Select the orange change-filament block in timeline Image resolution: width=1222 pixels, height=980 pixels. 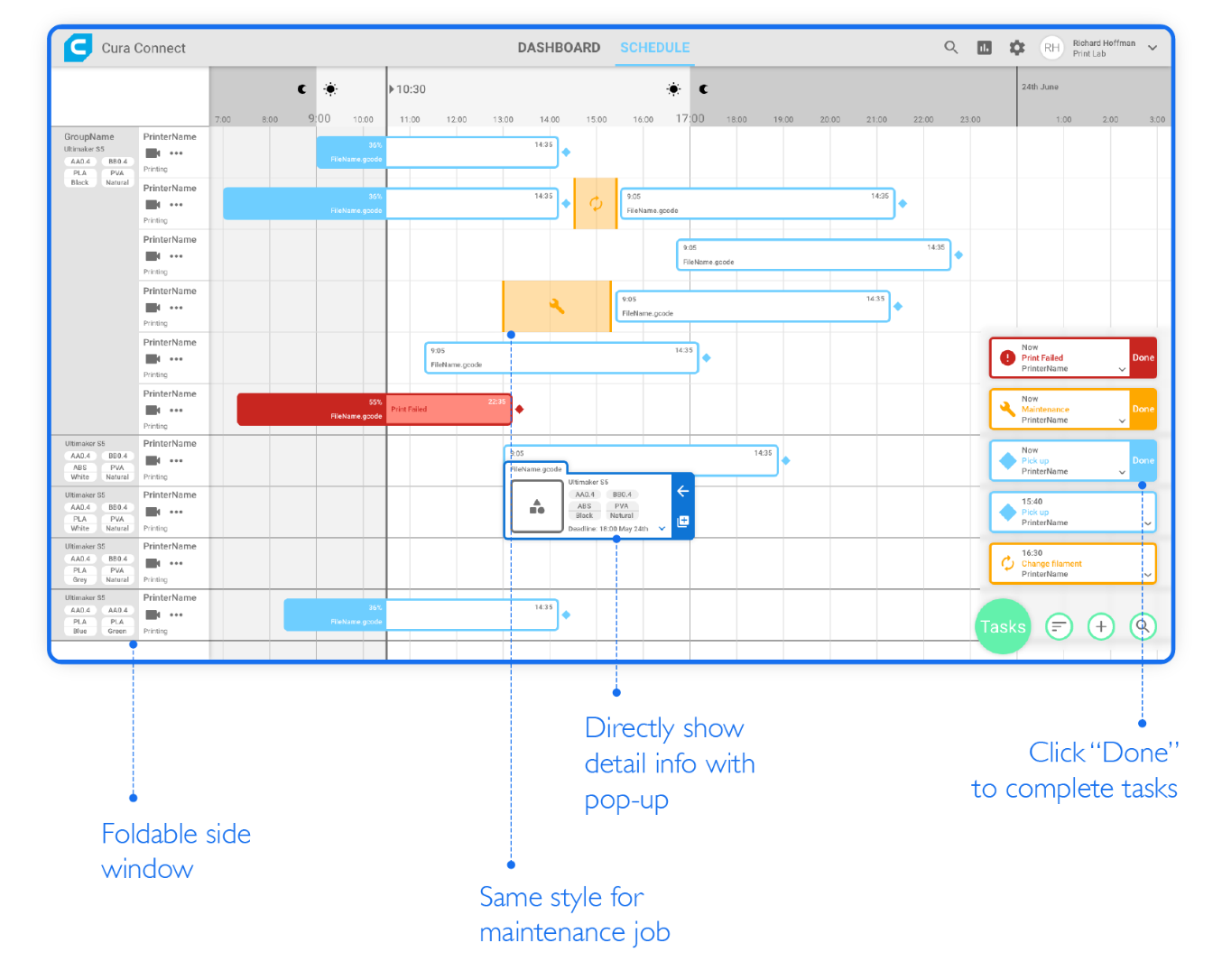pos(596,203)
